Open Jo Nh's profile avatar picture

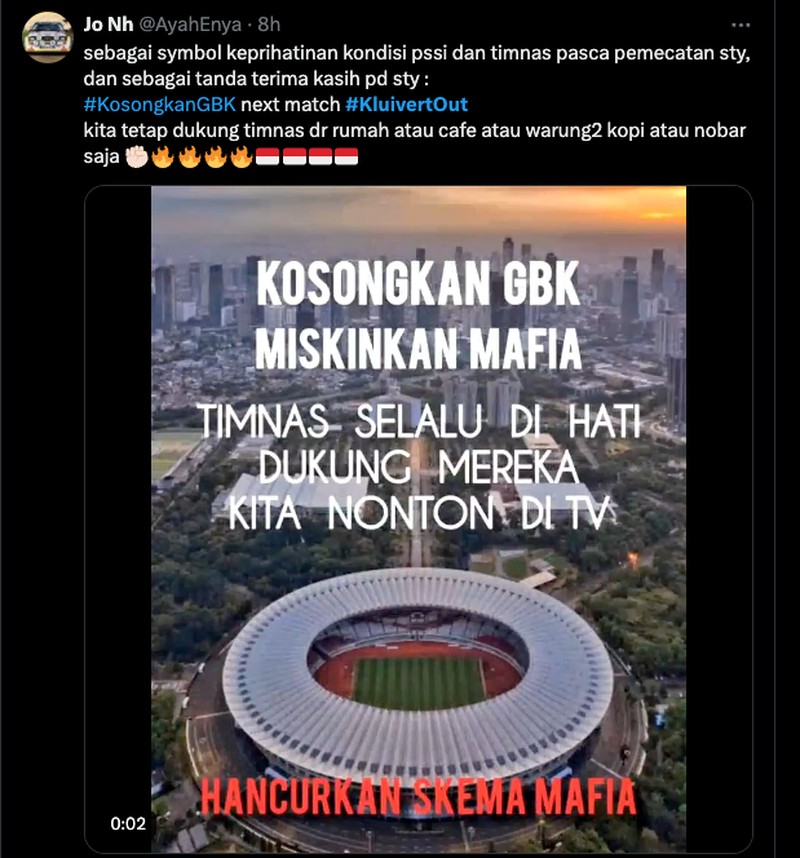[48, 37]
